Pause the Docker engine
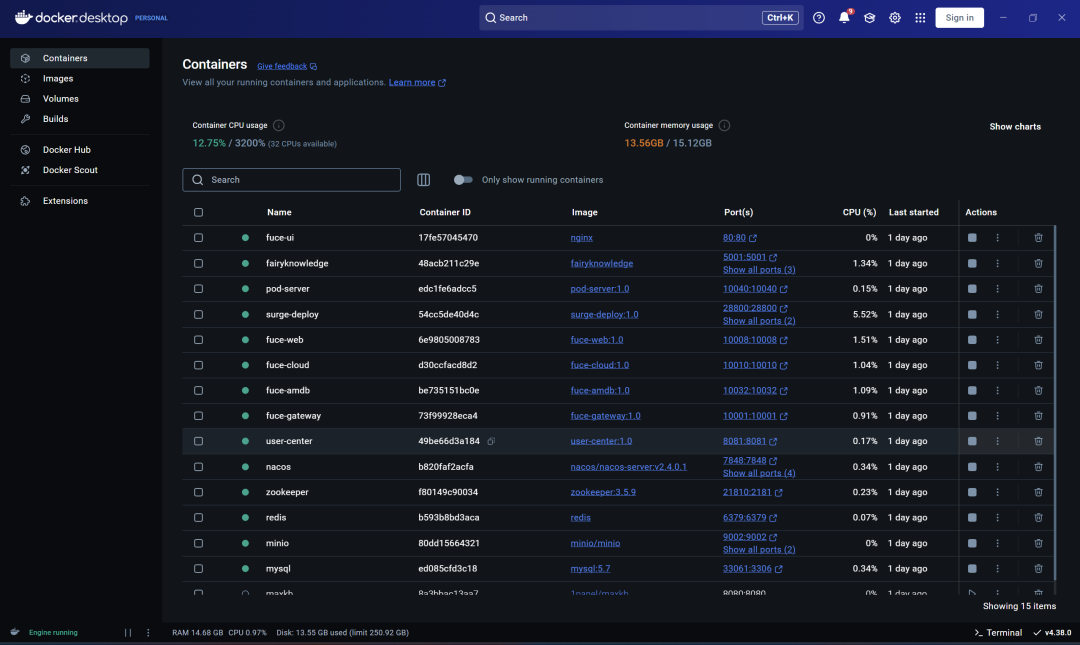The height and width of the screenshot is (645, 1080). tap(127, 633)
